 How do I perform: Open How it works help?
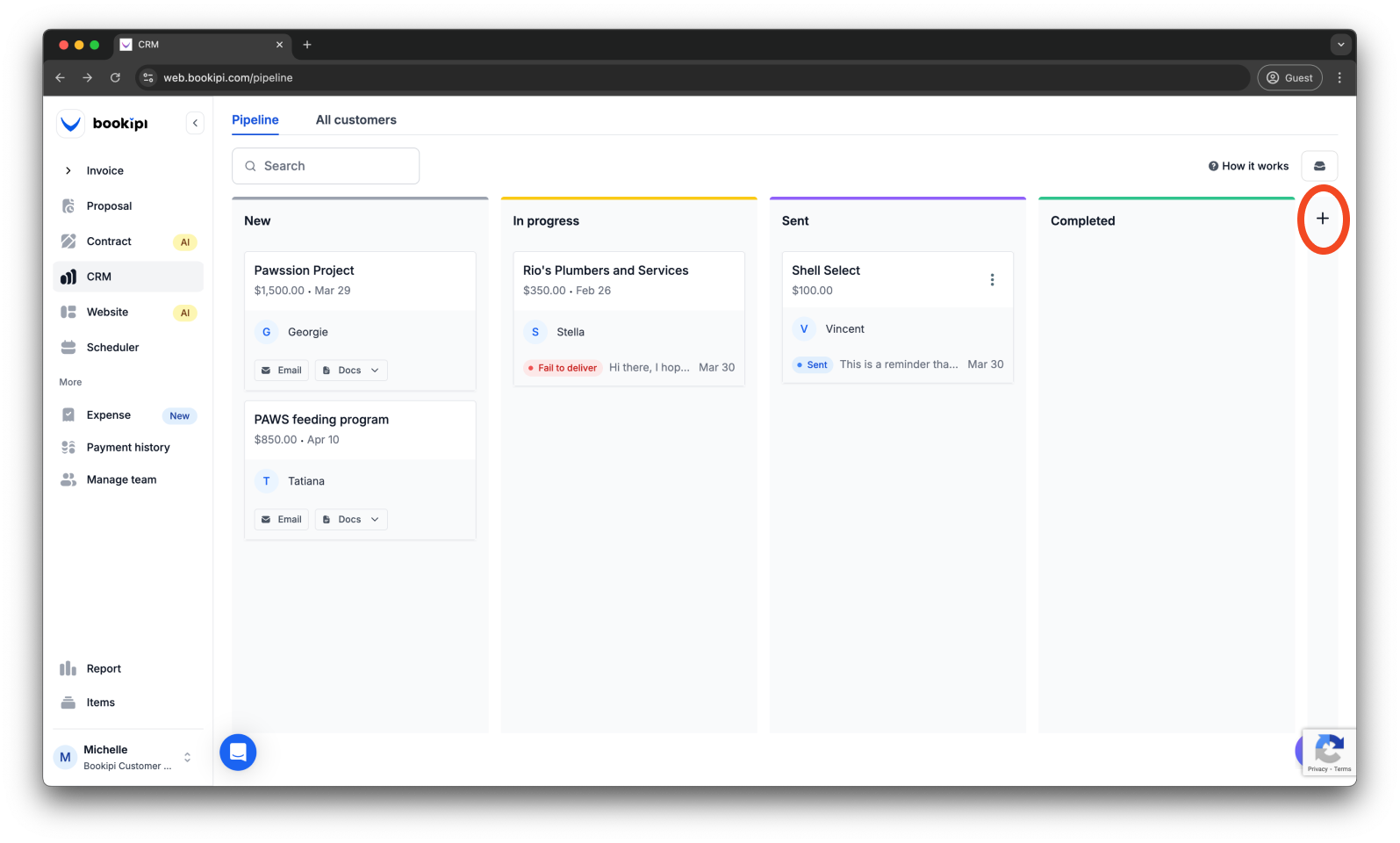[x=1248, y=166]
